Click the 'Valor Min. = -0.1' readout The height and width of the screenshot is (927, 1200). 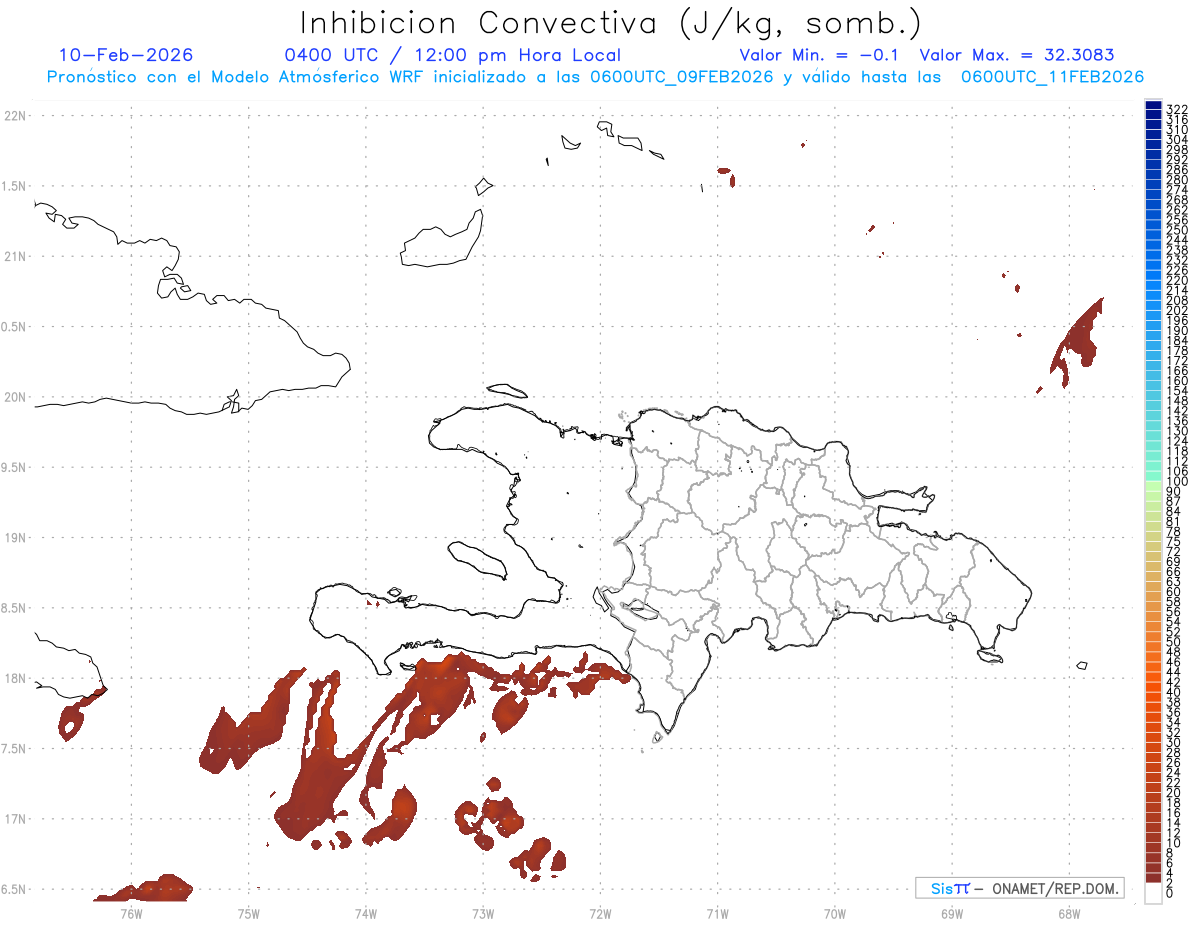click(x=819, y=55)
